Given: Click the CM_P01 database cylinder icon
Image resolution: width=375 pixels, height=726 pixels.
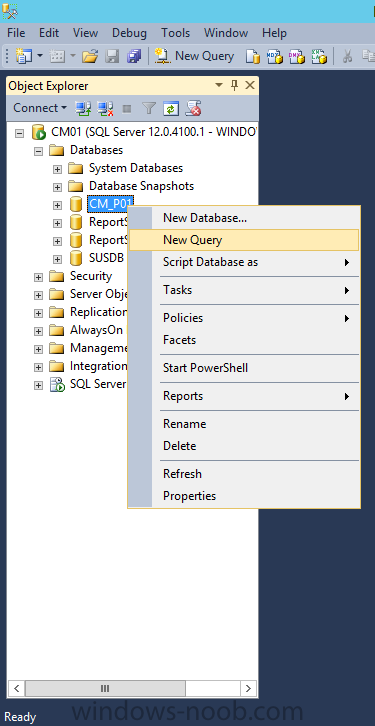Looking at the screenshot, I should coord(76,204).
